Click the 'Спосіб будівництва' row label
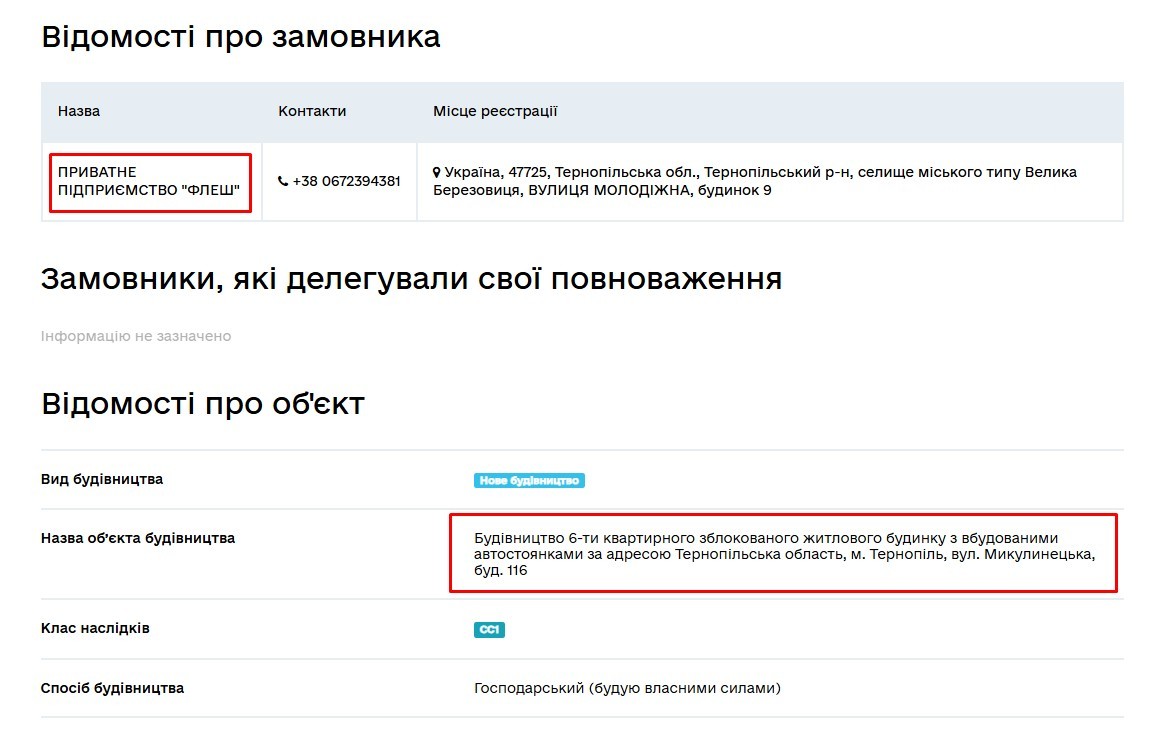This screenshot has width=1175, height=749. point(112,688)
